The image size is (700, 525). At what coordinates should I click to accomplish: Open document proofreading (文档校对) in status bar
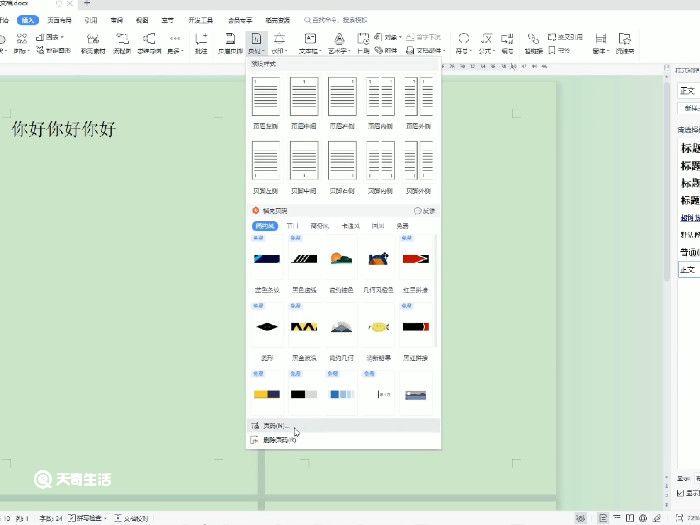131,518
